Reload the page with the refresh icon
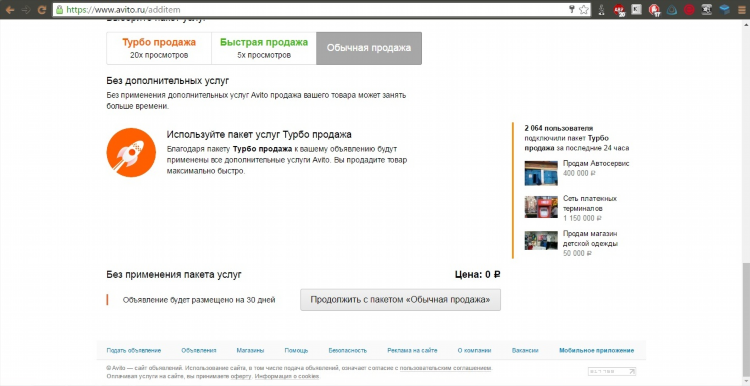750x386 pixels. [x=42, y=9]
